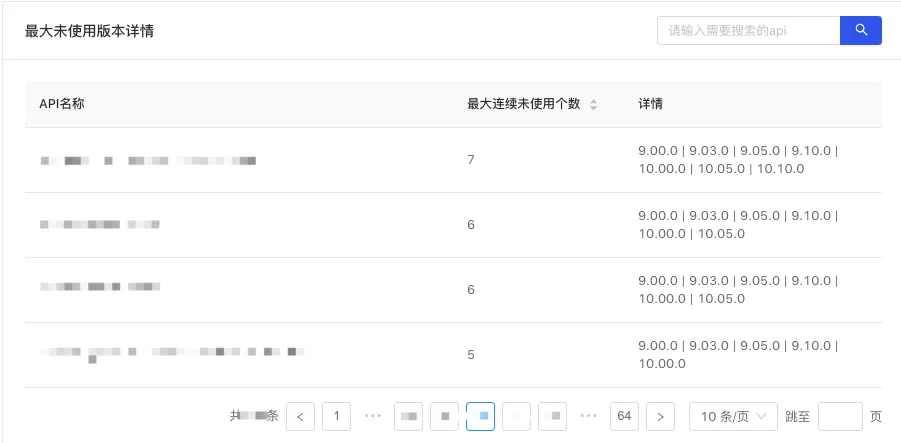Select the currently highlighted page button
The width and height of the screenshot is (901, 443).
(x=480, y=416)
